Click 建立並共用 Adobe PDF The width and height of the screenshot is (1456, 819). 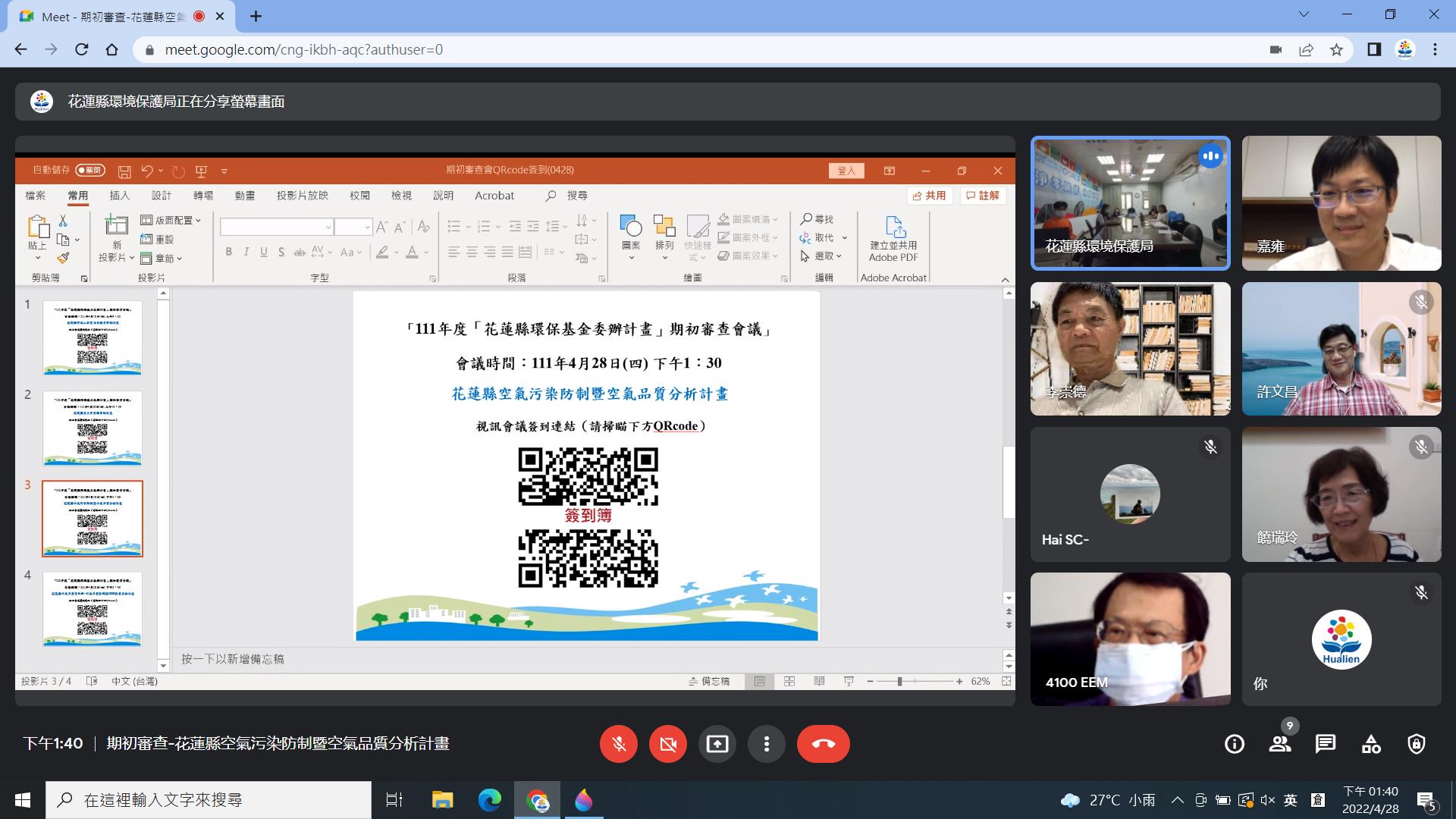pos(893,238)
